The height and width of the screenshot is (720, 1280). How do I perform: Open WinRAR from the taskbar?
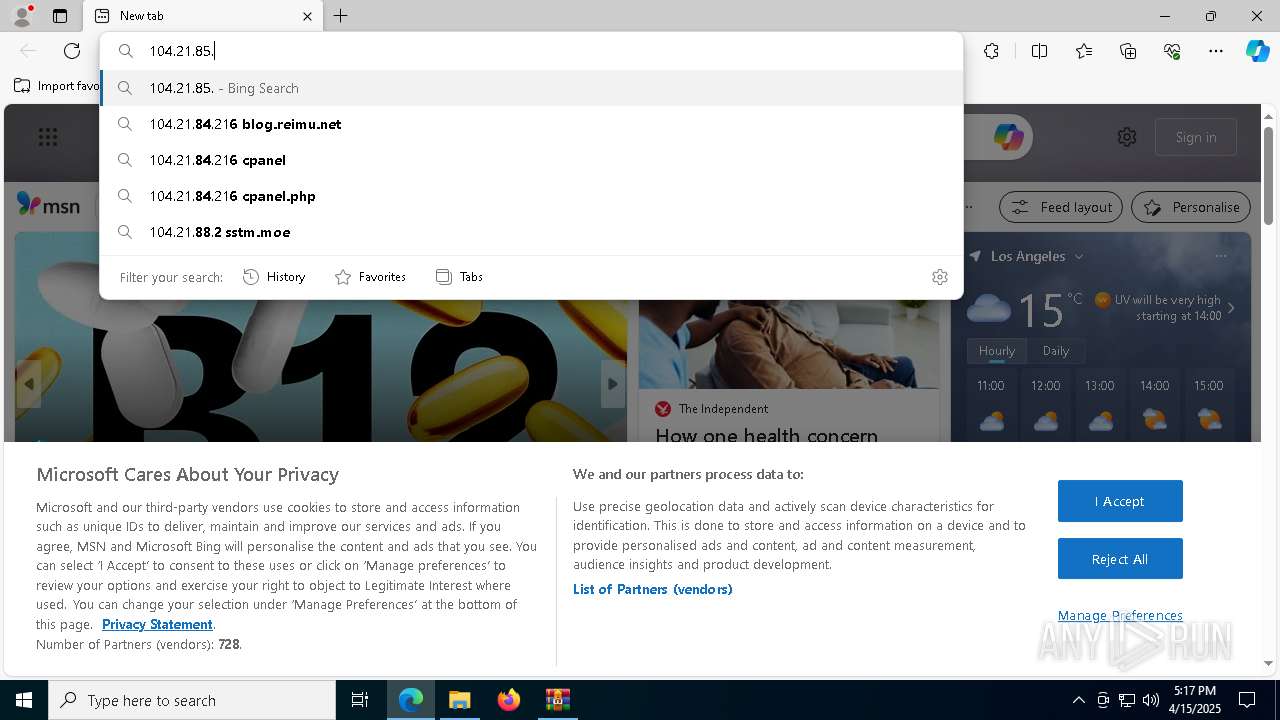tap(557, 700)
